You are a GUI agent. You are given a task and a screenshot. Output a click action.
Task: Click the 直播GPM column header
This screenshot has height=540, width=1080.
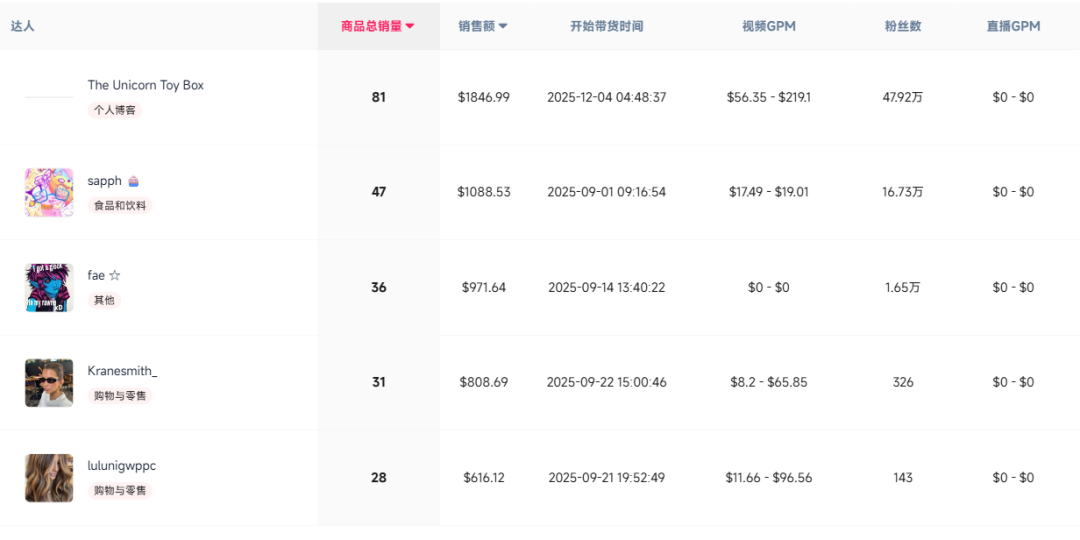(1013, 26)
